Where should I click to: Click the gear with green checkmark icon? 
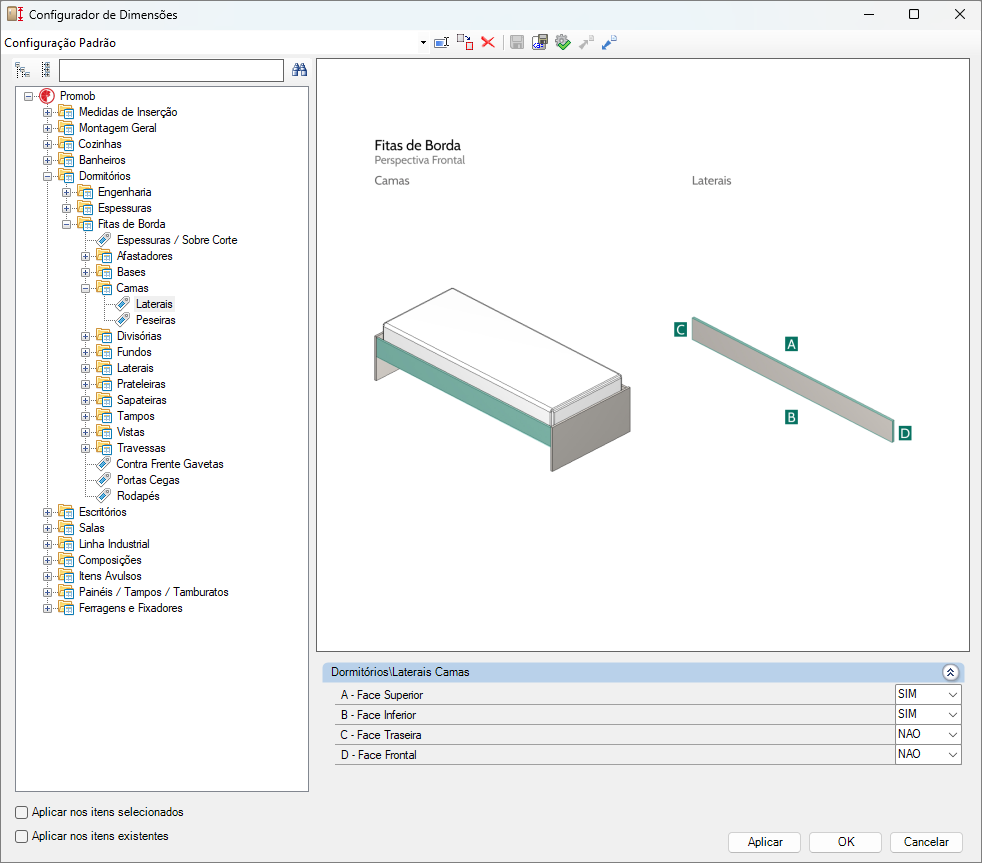[x=563, y=43]
